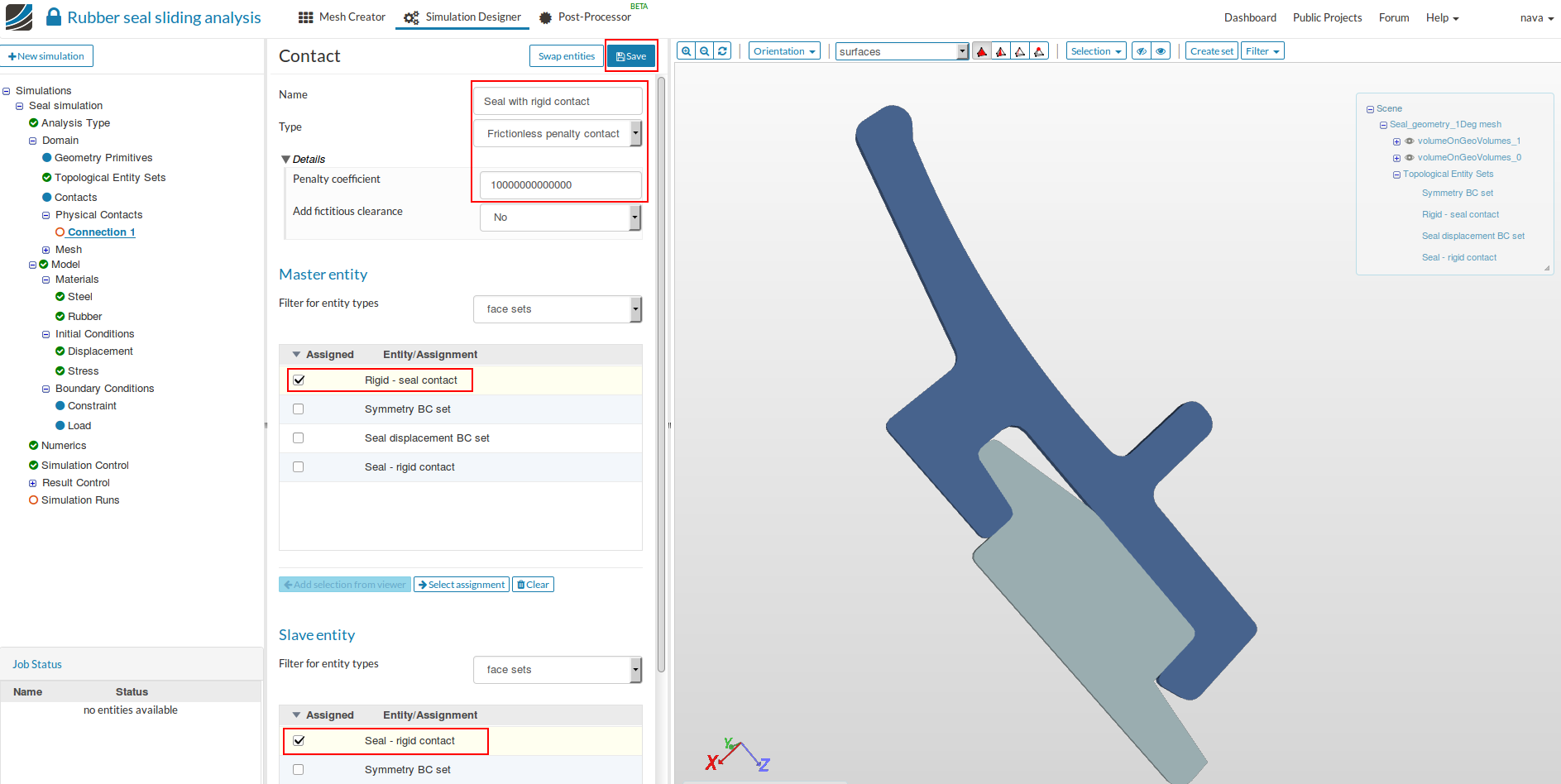This screenshot has height=784, width=1561.
Task: Expand the Mesh tree node
Action: coord(46,250)
